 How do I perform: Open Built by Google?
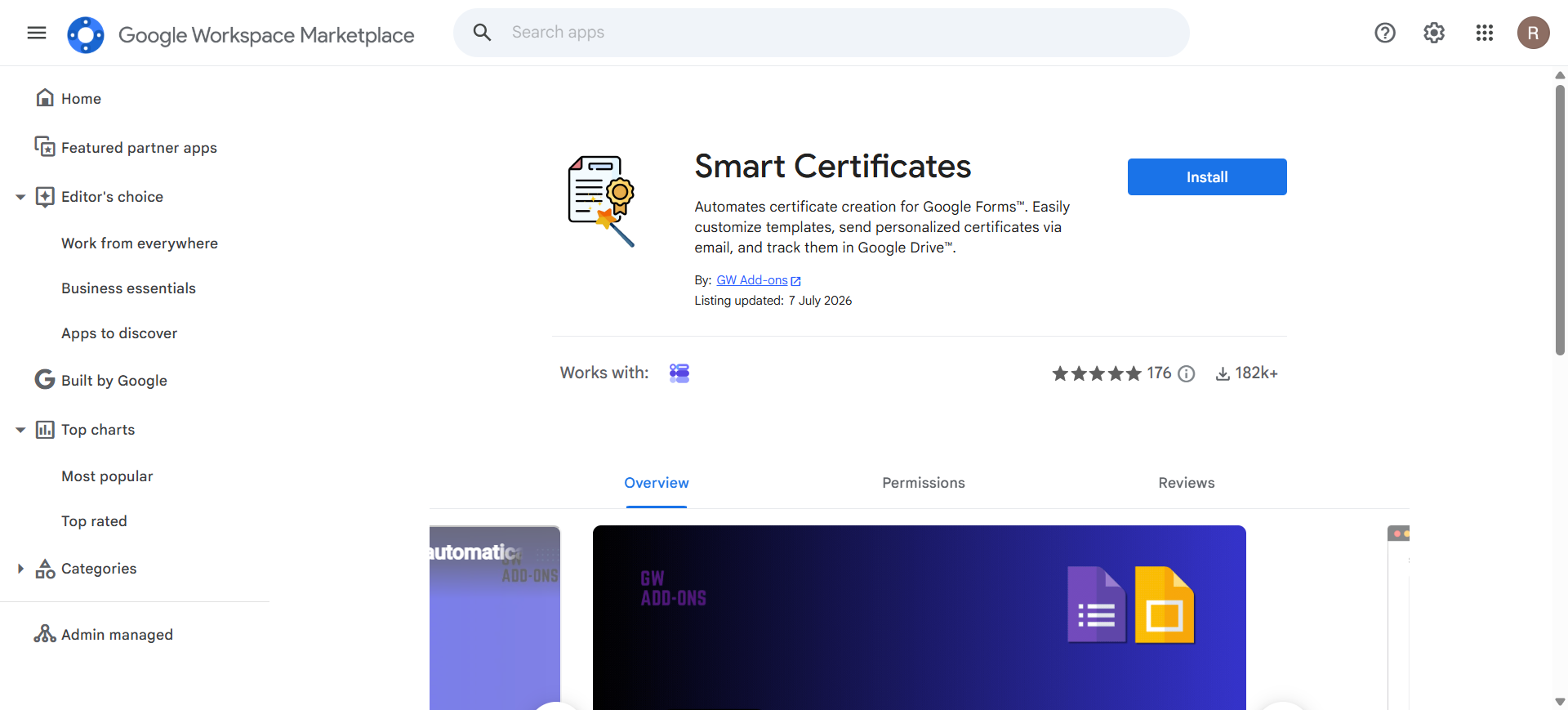[x=114, y=381]
